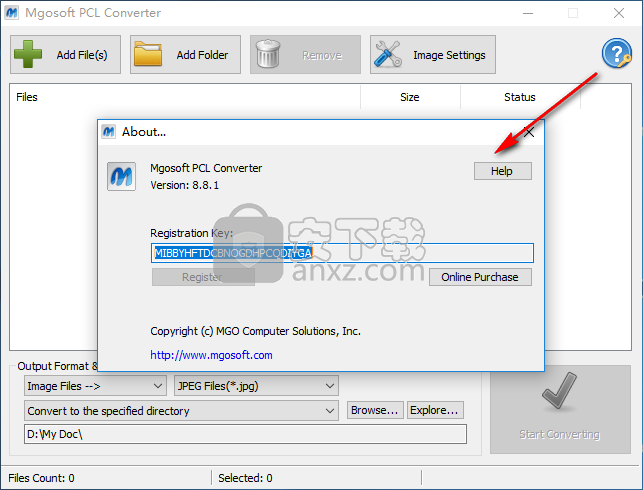Click the blue question mark help icon

pyautogui.click(x=616, y=53)
